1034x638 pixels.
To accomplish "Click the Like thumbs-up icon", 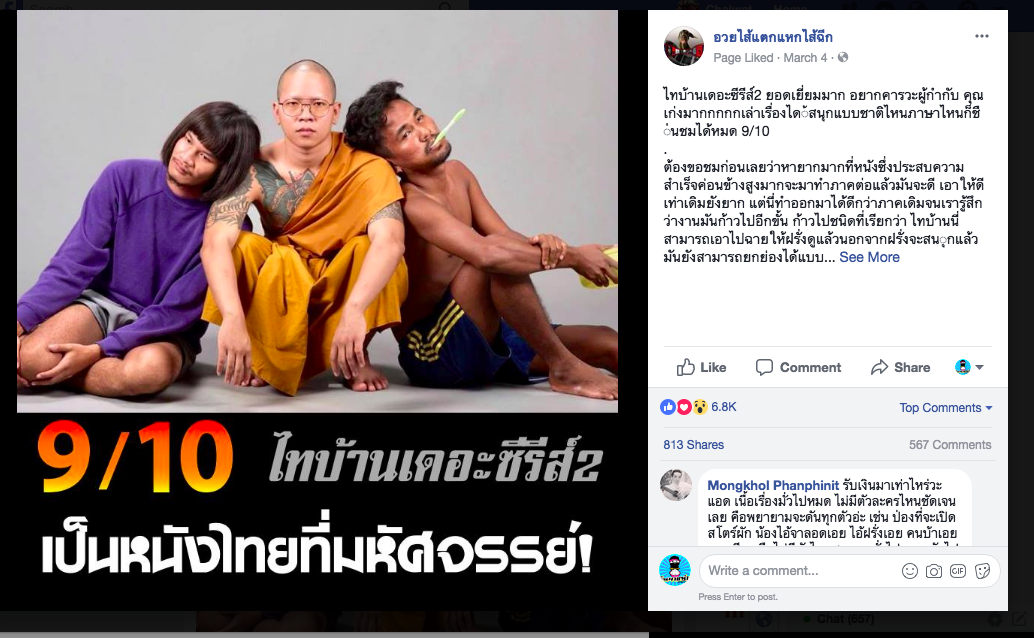I will point(685,367).
